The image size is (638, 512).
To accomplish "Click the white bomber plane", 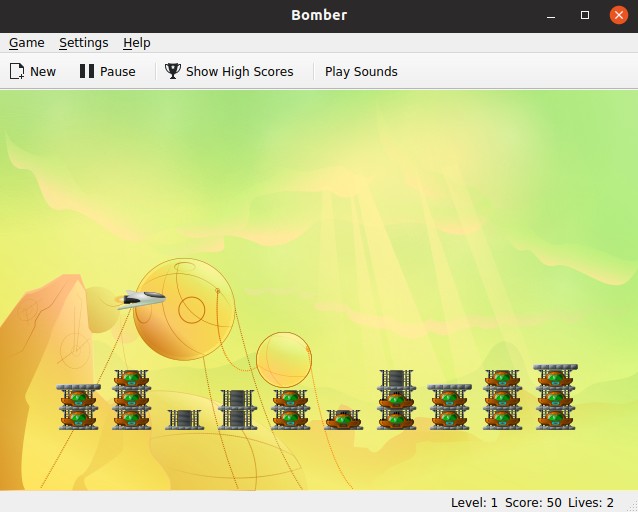I will [x=141, y=300].
